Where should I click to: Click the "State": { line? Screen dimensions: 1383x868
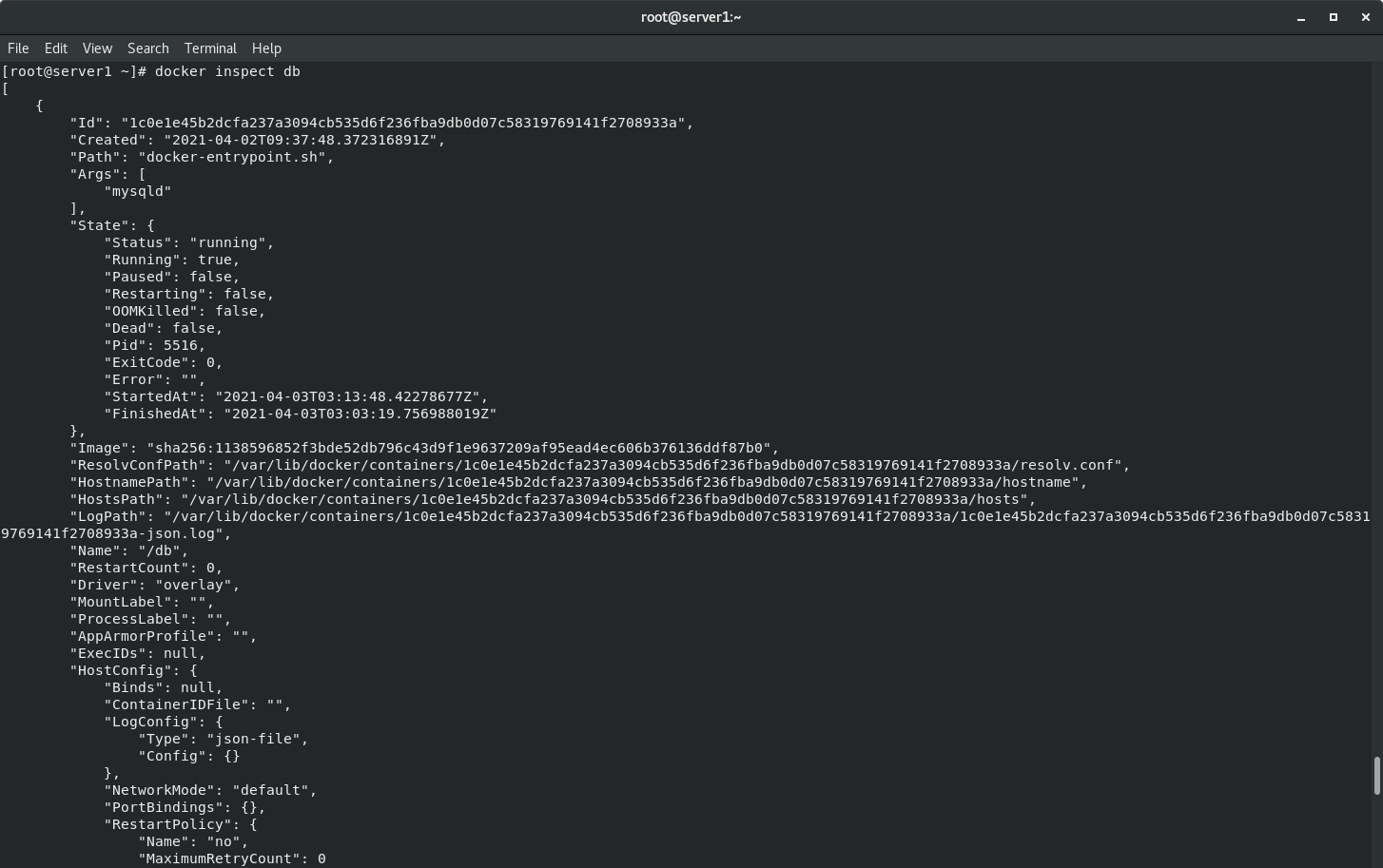[x=112, y=225]
